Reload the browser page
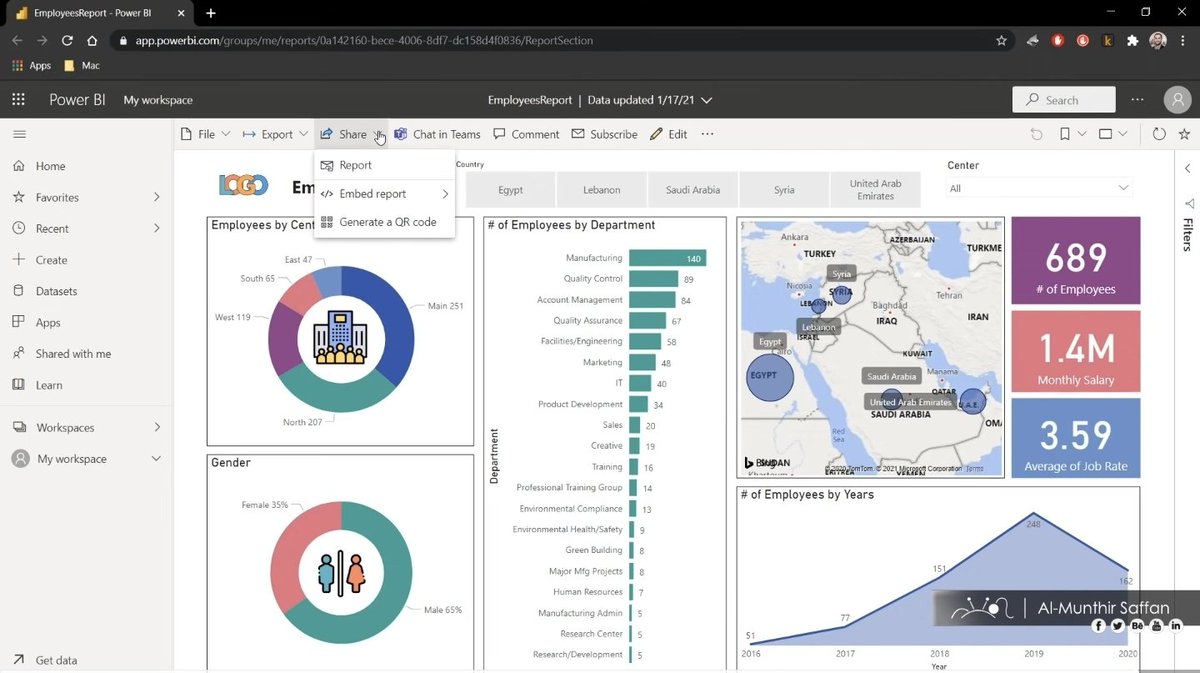Screen dimensions: 1200x673 [67, 41]
